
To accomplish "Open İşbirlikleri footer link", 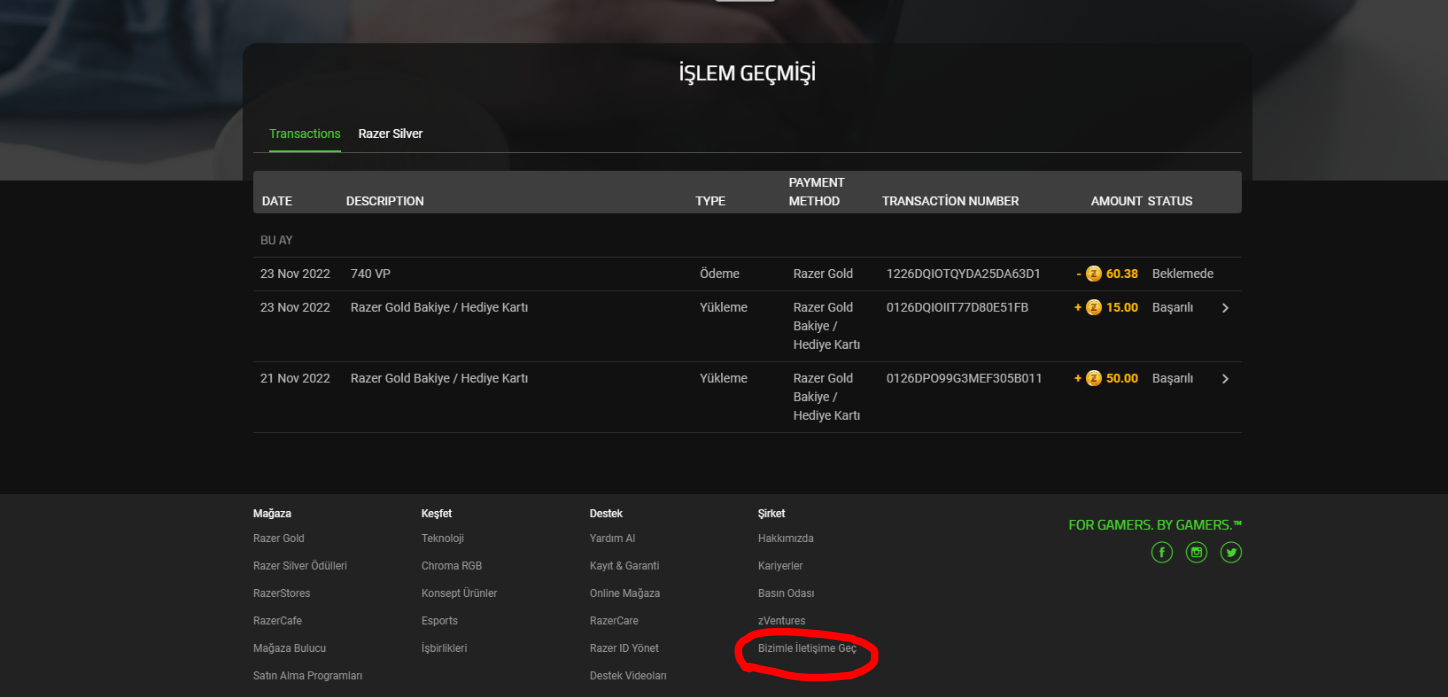I will click(444, 648).
